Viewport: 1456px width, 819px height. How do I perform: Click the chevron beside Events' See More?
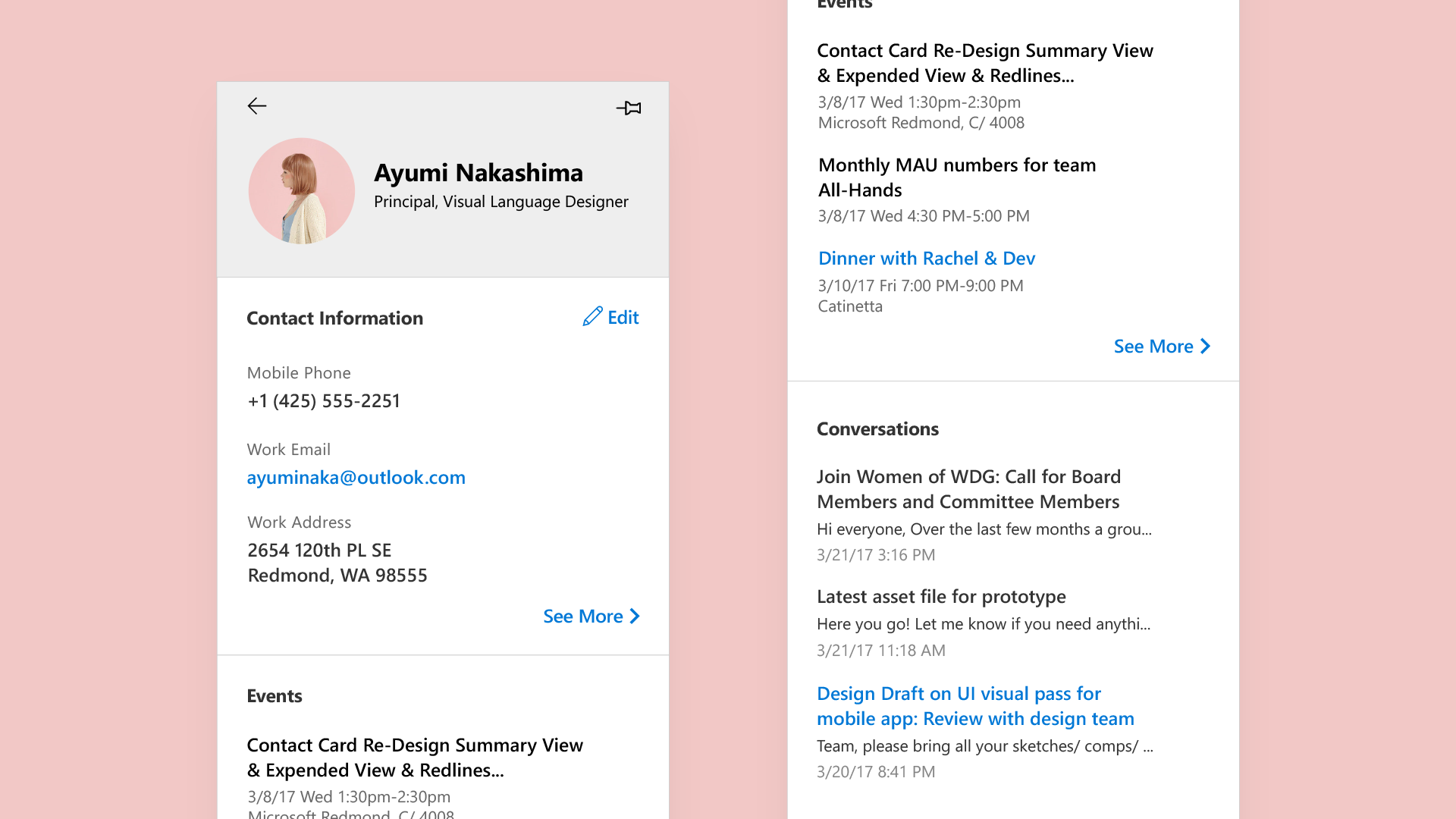click(x=1207, y=346)
